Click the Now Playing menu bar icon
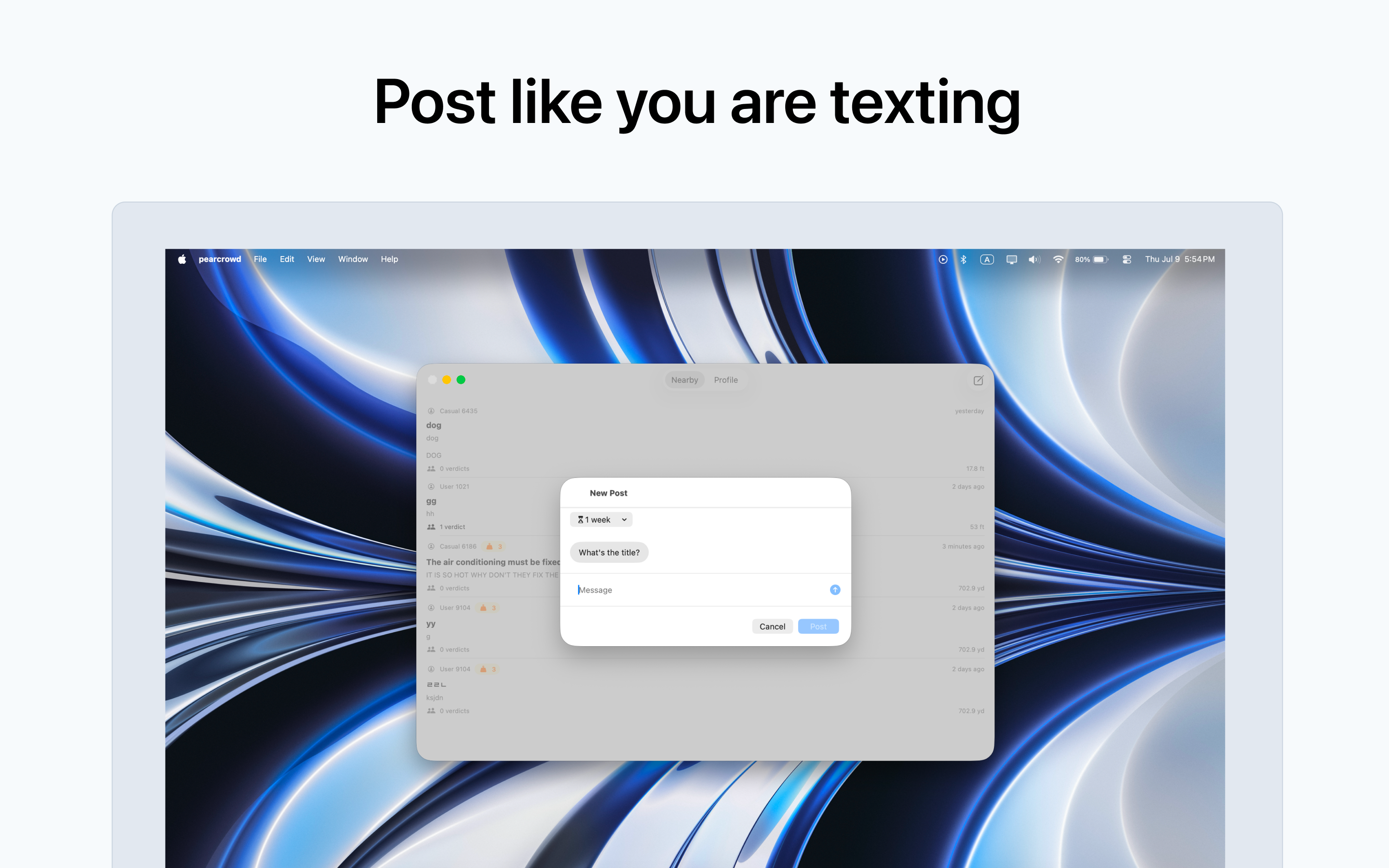Viewport: 1389px width, 868px height. (x=942, y=259)
